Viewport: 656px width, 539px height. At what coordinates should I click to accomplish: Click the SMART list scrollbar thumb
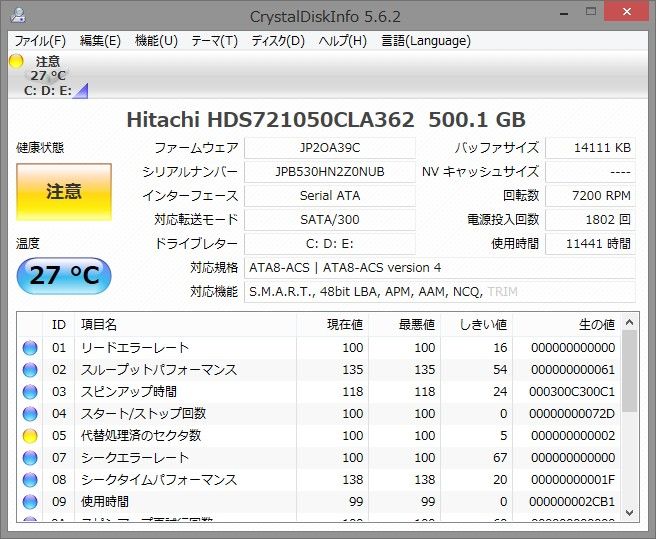point(629,371)
